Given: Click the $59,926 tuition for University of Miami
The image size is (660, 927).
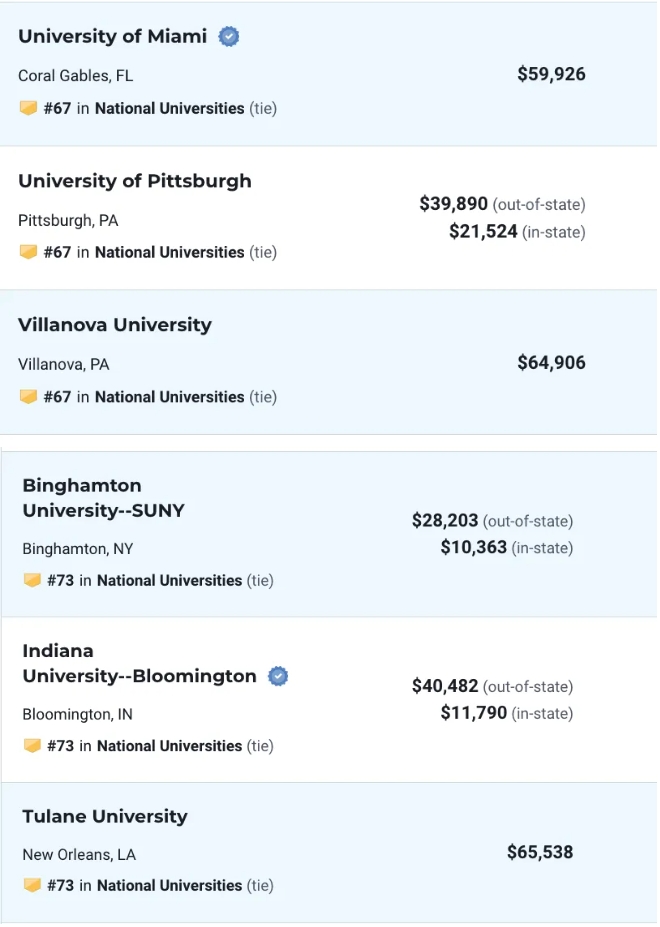Looking at the screenshot, I should (x=551, y=74).
